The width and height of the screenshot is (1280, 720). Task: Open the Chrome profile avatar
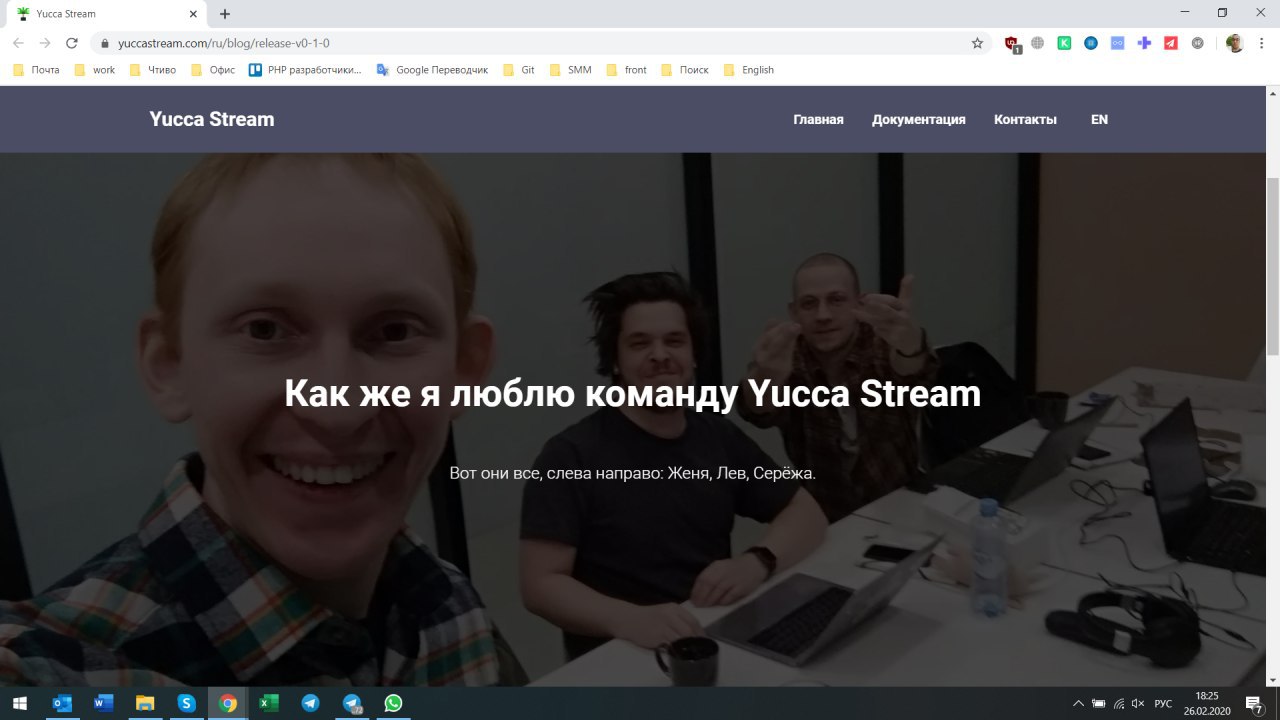point(1235,43)
